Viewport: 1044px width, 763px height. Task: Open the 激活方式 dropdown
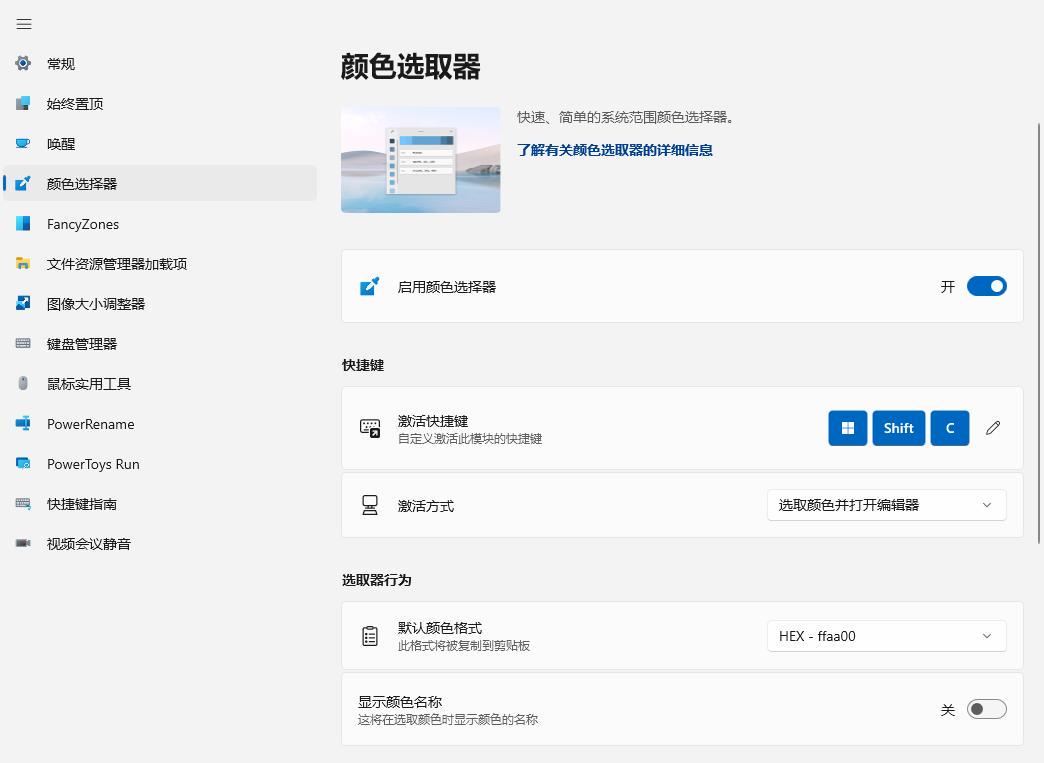pos(886,505)
